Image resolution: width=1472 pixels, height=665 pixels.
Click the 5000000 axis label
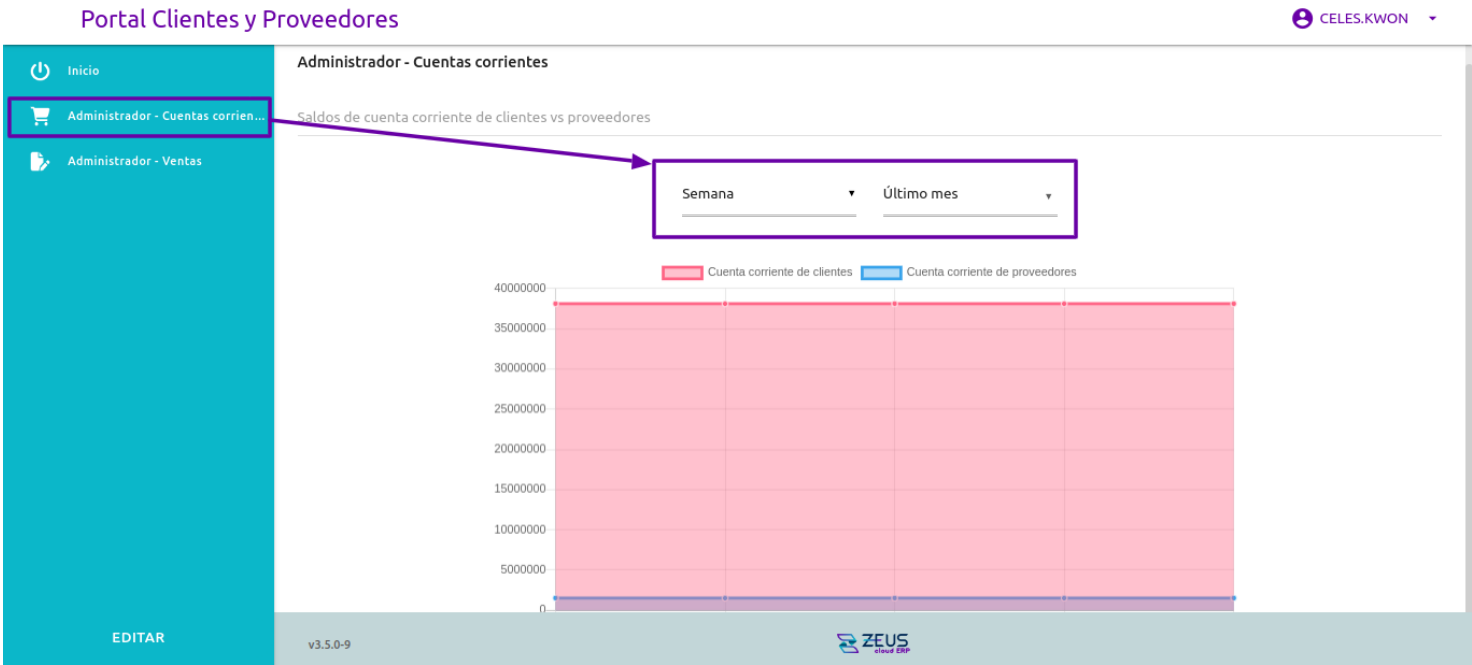pos(523,570)
